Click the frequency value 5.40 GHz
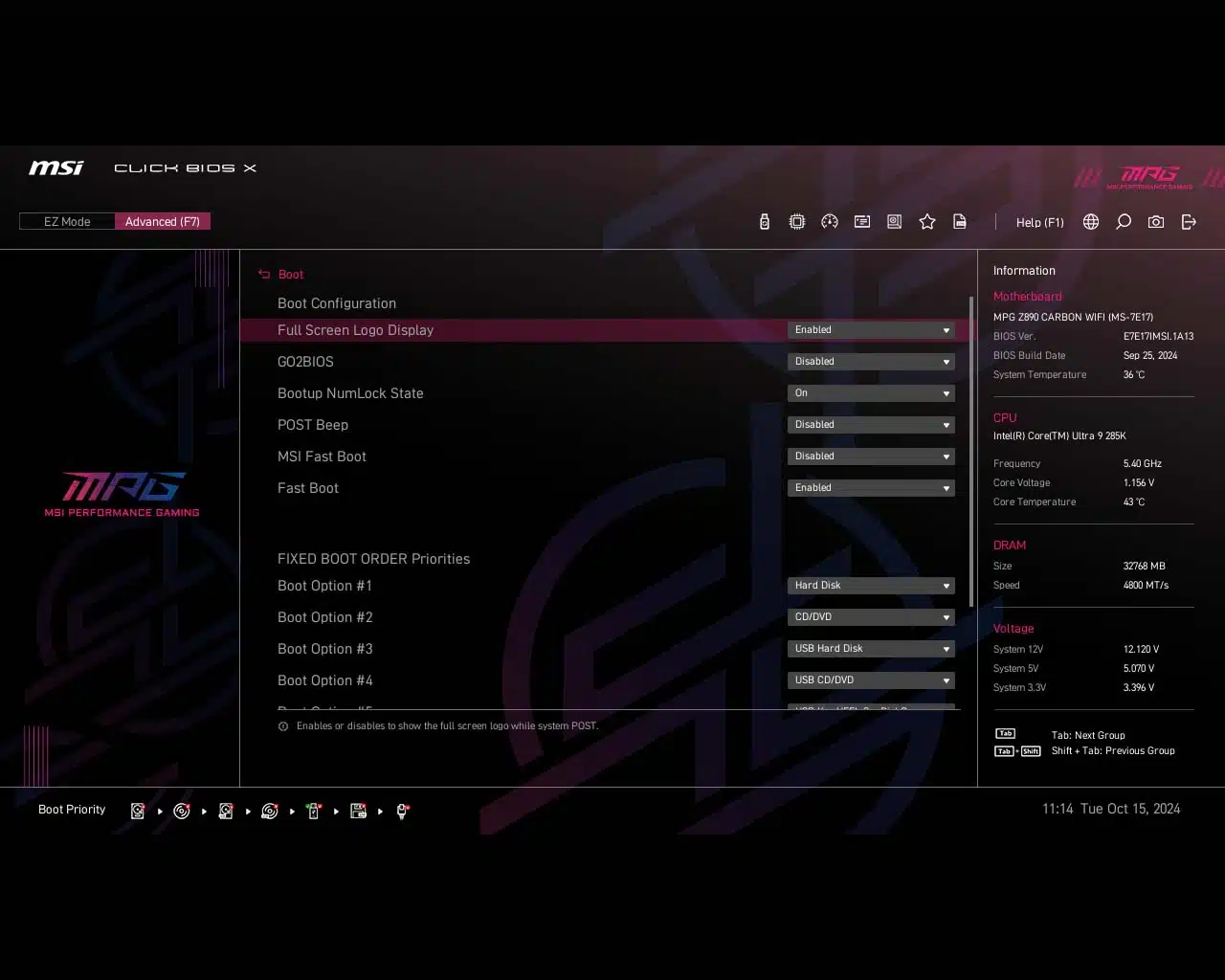This screenshot has height=980, width=1225. (1142, 464)
